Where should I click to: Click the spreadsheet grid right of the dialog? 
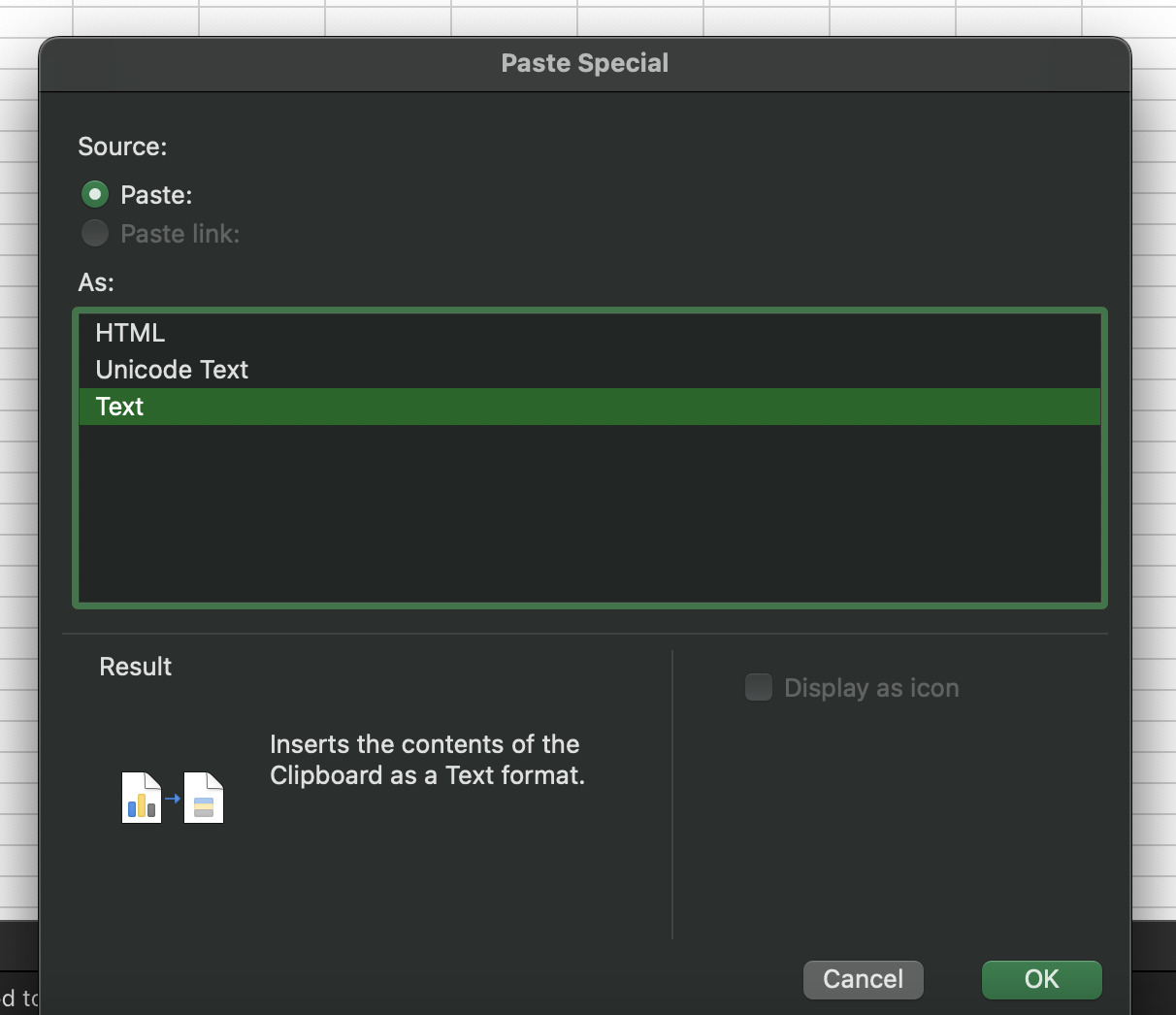1155,485
